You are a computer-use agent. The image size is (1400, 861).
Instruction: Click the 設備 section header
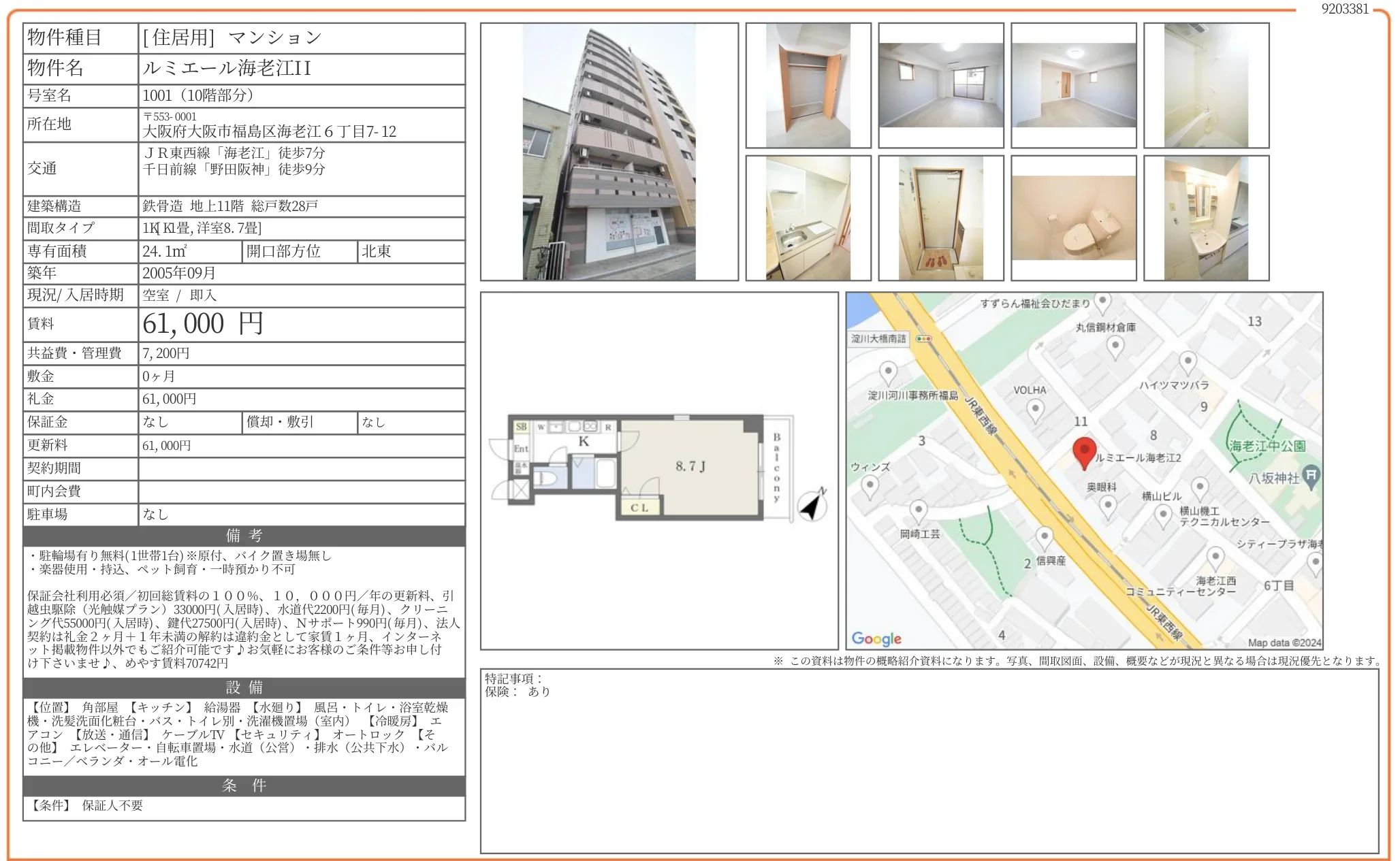(x=244, y=687)
